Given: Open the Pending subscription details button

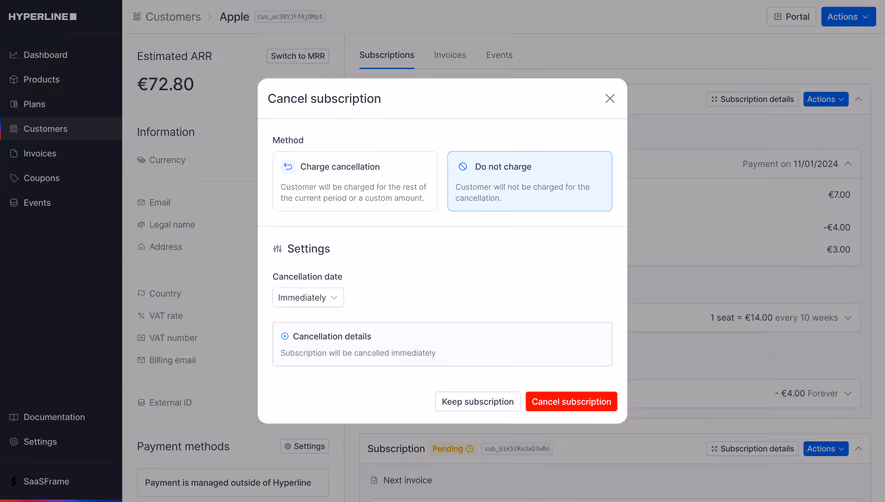Looking at the screenshot, I should point(752,449).
